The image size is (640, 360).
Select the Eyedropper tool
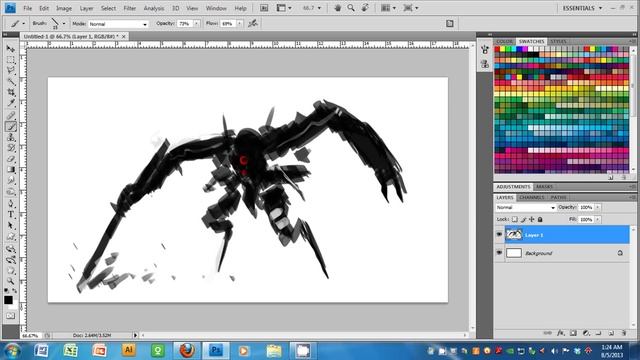[11, 104]
